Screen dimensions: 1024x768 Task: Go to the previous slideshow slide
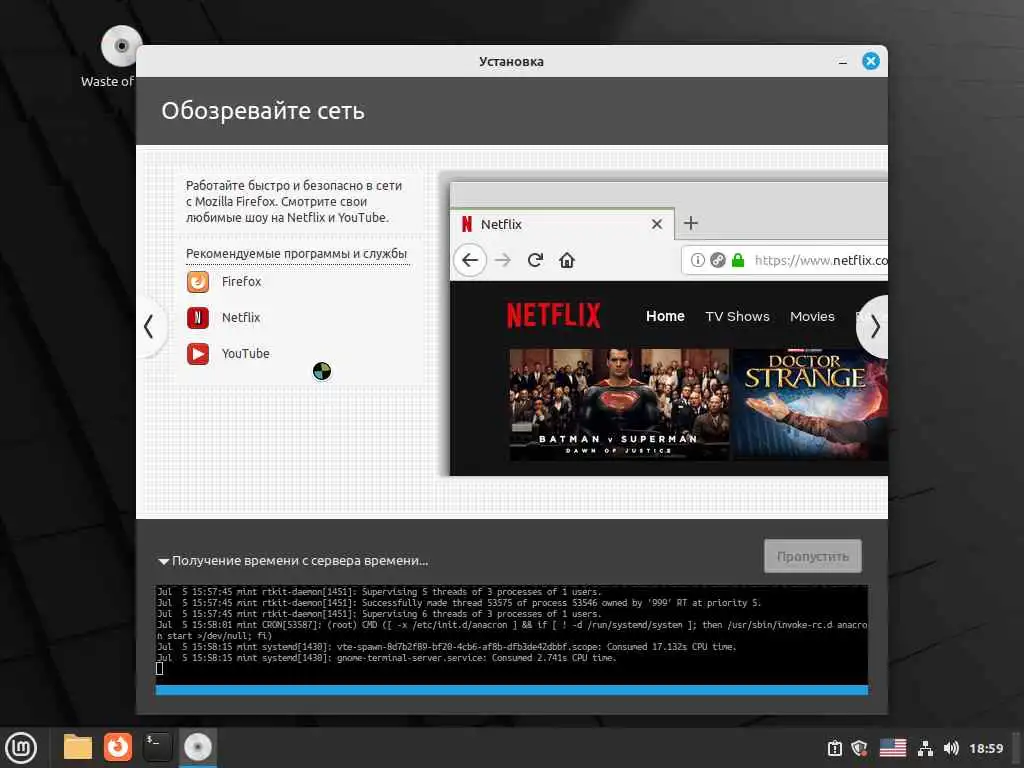tap(150, 327)
